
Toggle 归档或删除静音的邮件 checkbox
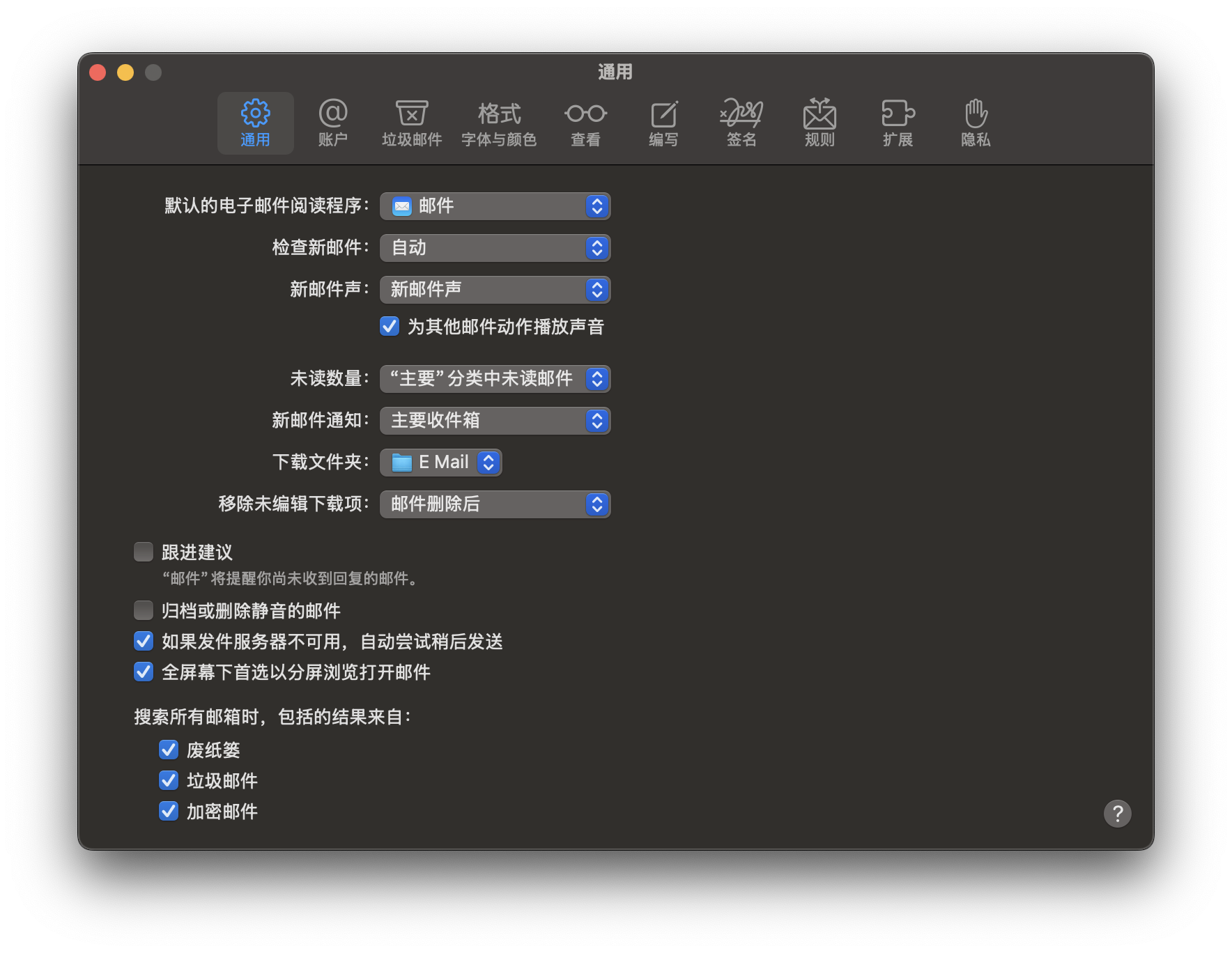[144, 611]
